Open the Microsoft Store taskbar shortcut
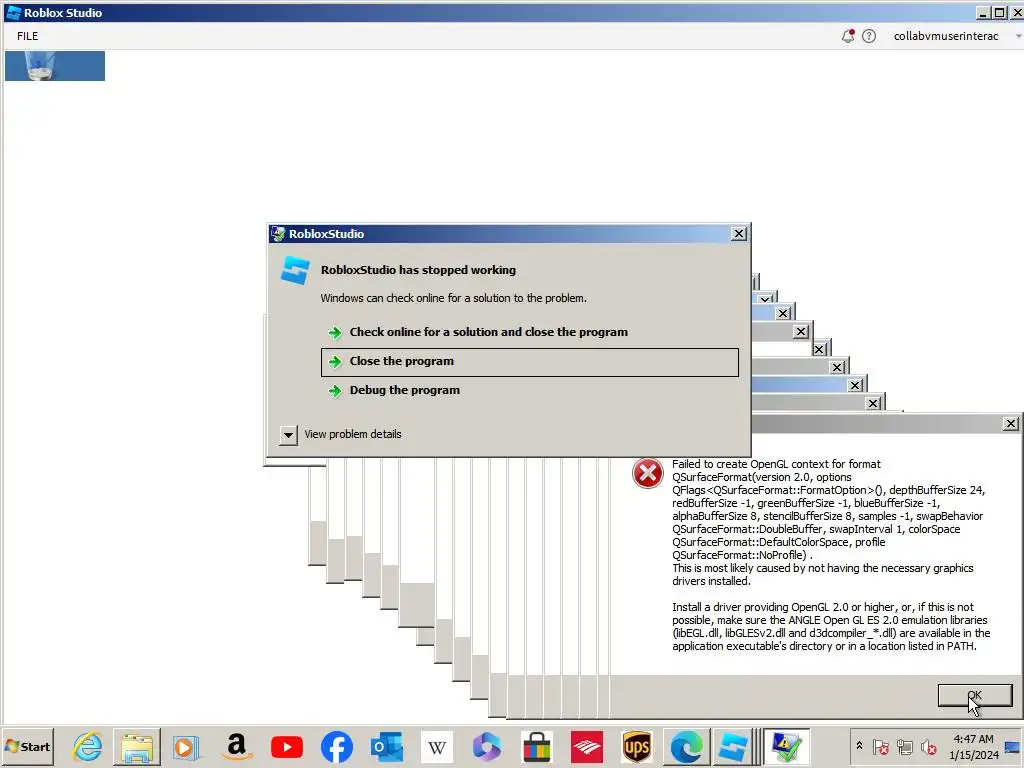 click(x=537, y=746)
